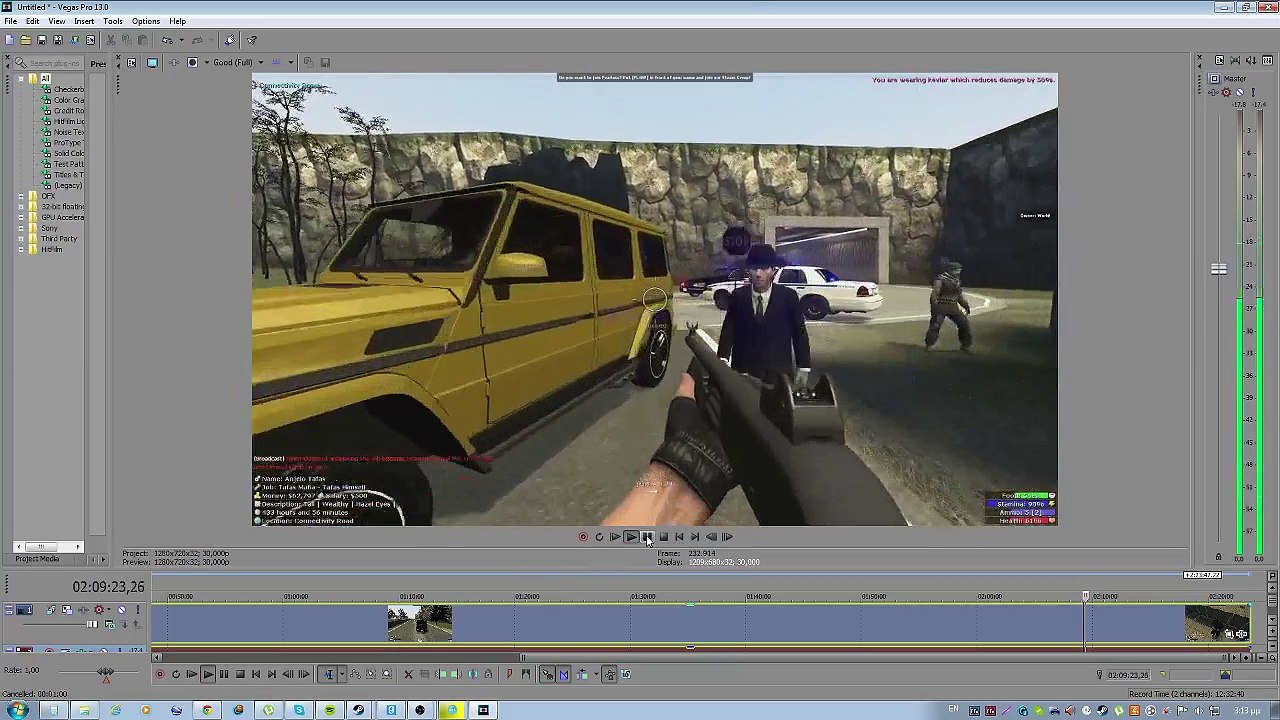This screenshot has width=1280, height=720.
Task: Toggle Ignore Event Grouping
Action: pos(626,674)
